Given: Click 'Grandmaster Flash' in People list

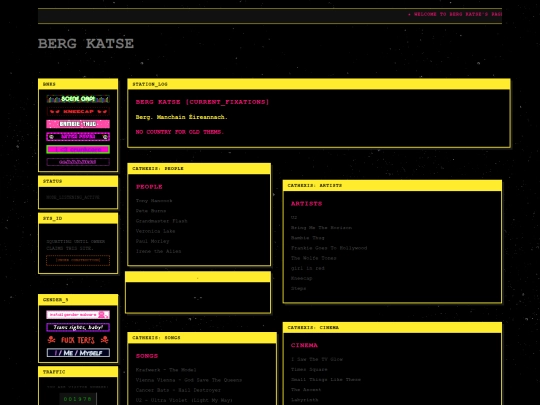Looking at the screenshot, I should 162,221.
